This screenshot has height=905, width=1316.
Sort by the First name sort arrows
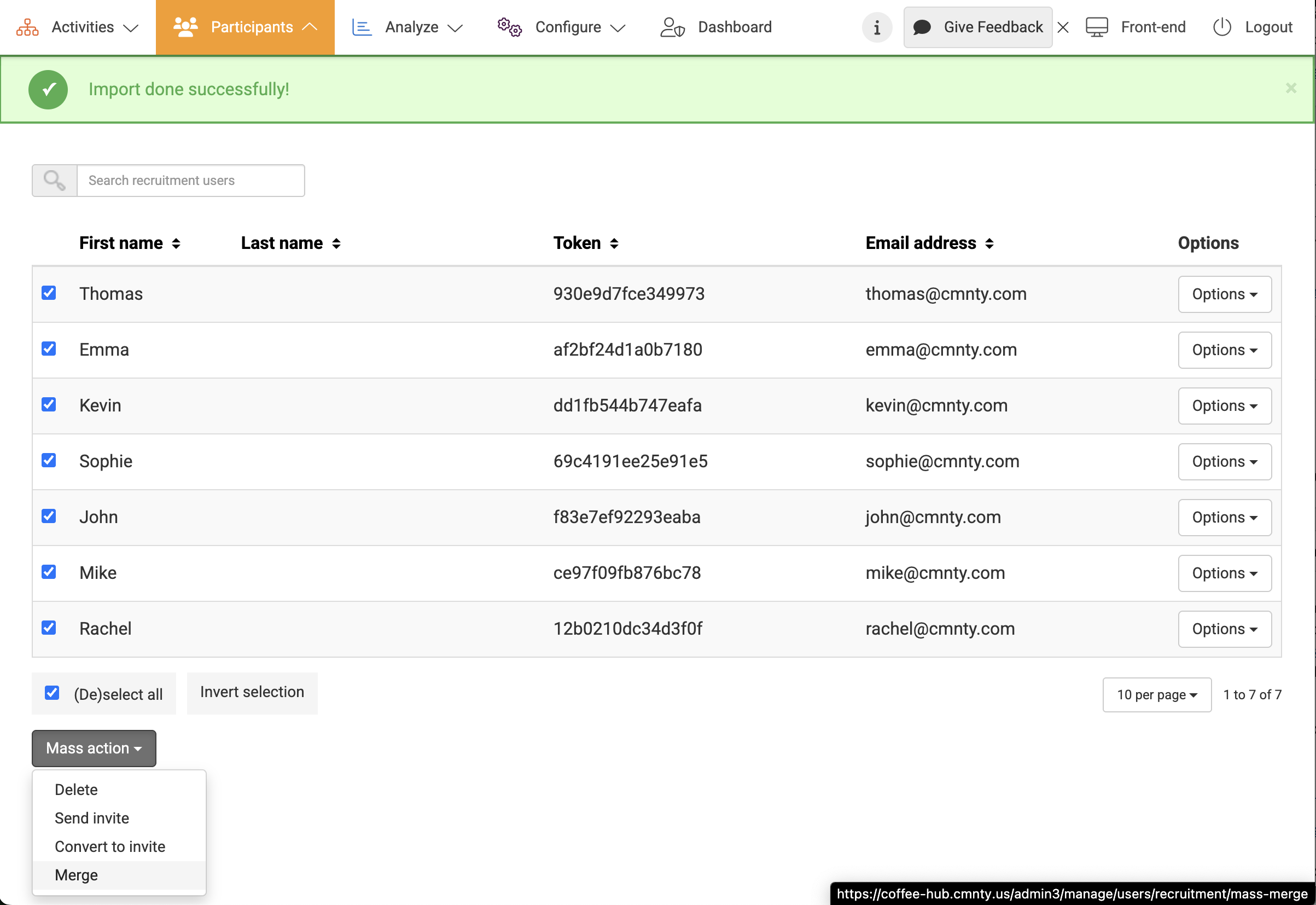coord(176,243)
